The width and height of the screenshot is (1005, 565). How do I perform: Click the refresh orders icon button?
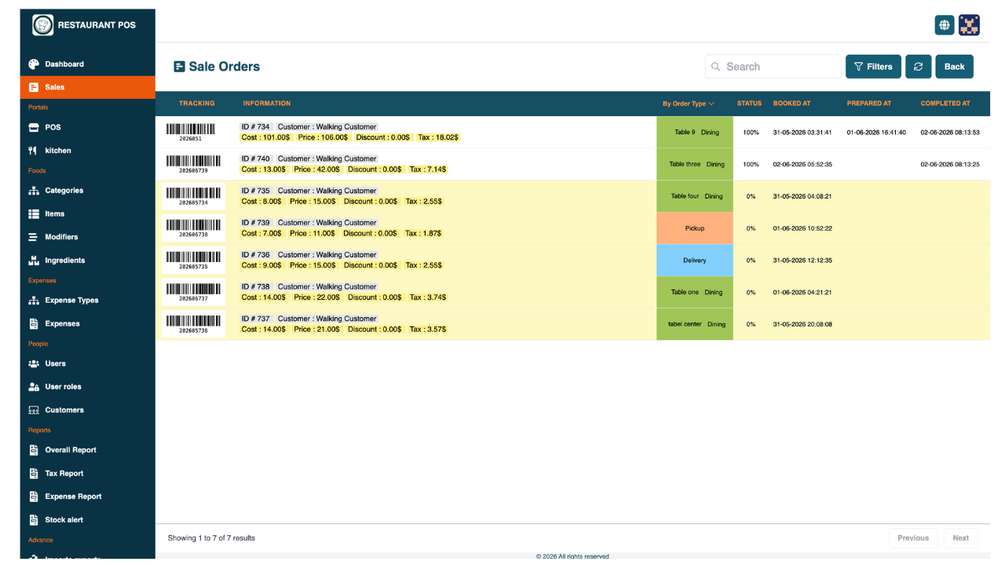918,67
